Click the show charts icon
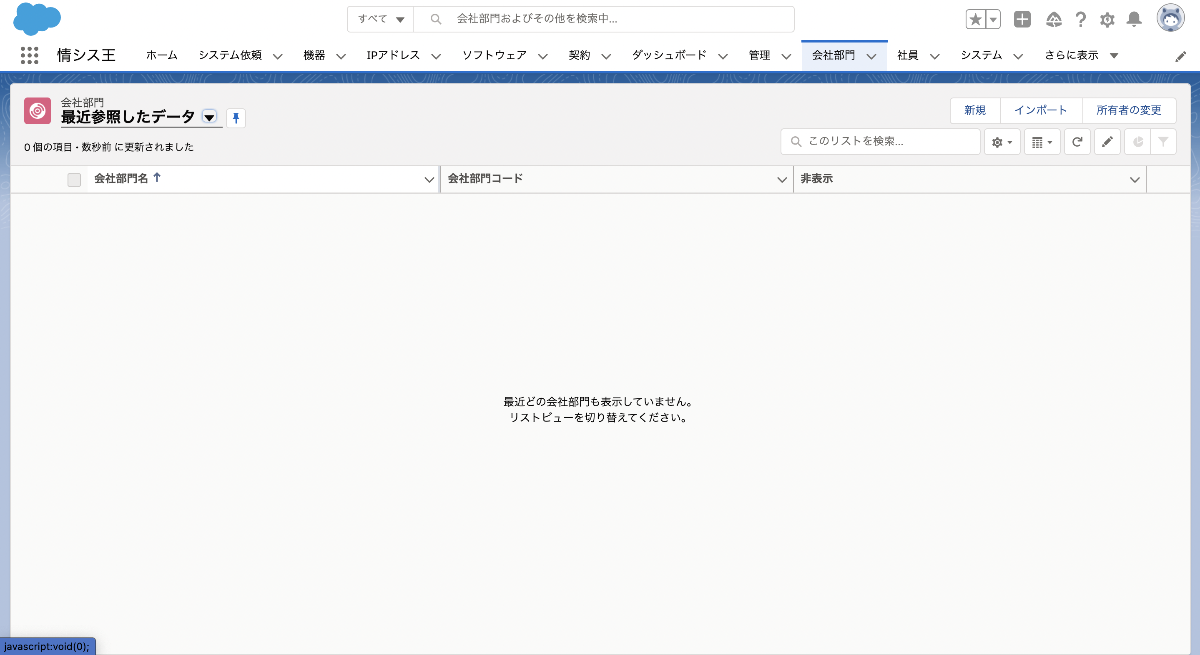Image resolution: width=1200 pixels, height=655 pixels. point(1137,143)
